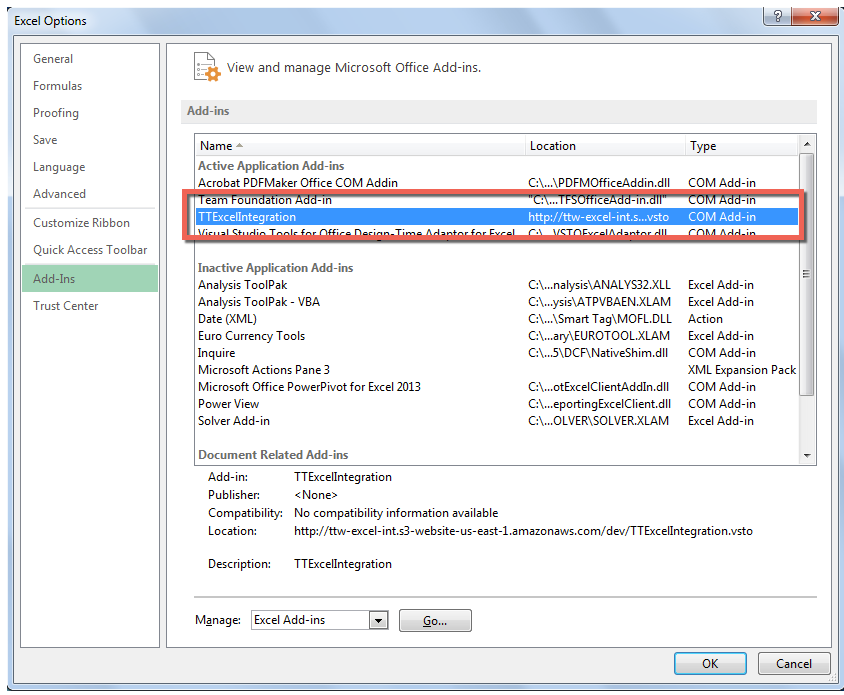This screenshot has width=844, height=695.
Task: Click the add-ins list scrollbar thumb
Action: 806,275
